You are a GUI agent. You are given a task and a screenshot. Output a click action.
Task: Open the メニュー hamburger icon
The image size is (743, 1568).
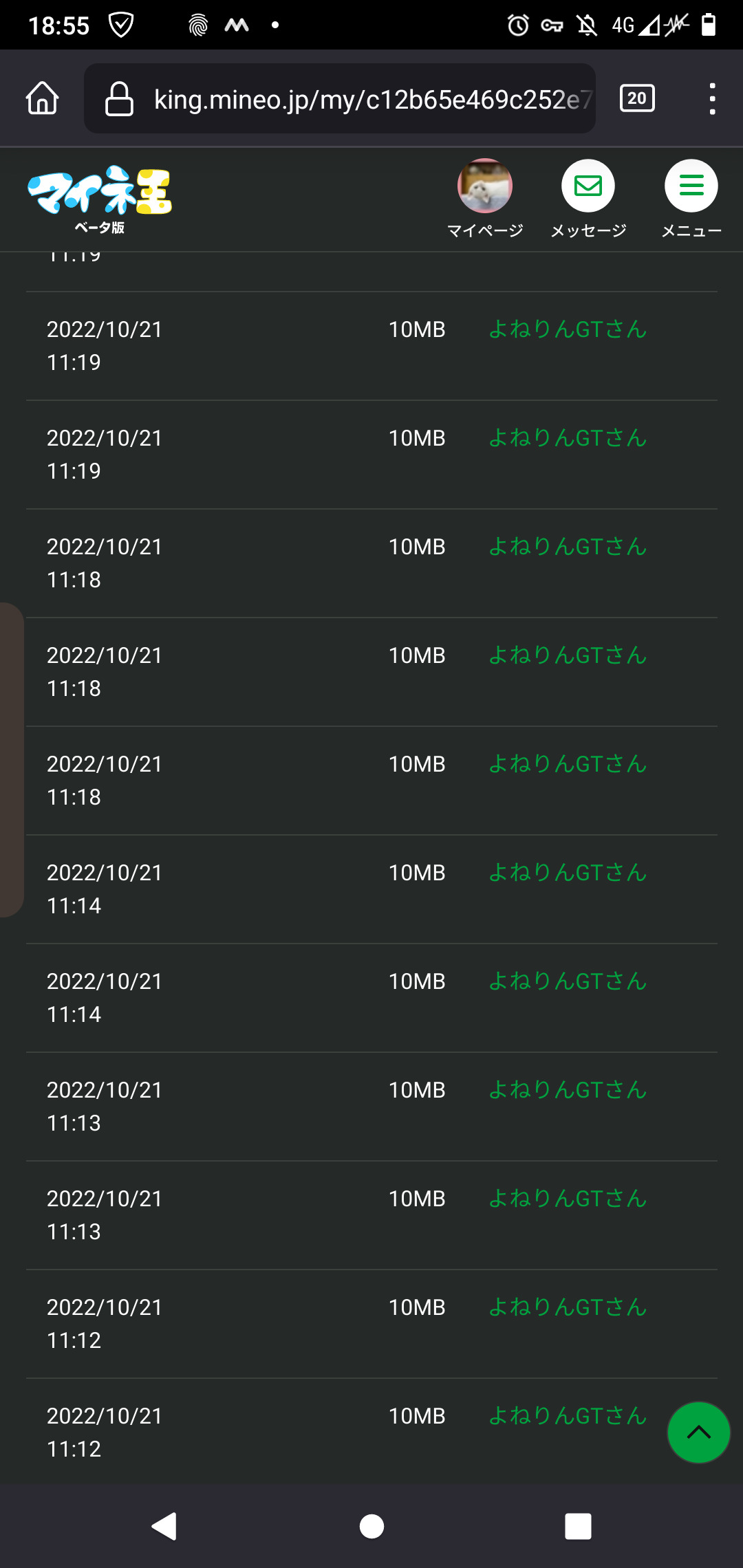click(x=691, y=186)
